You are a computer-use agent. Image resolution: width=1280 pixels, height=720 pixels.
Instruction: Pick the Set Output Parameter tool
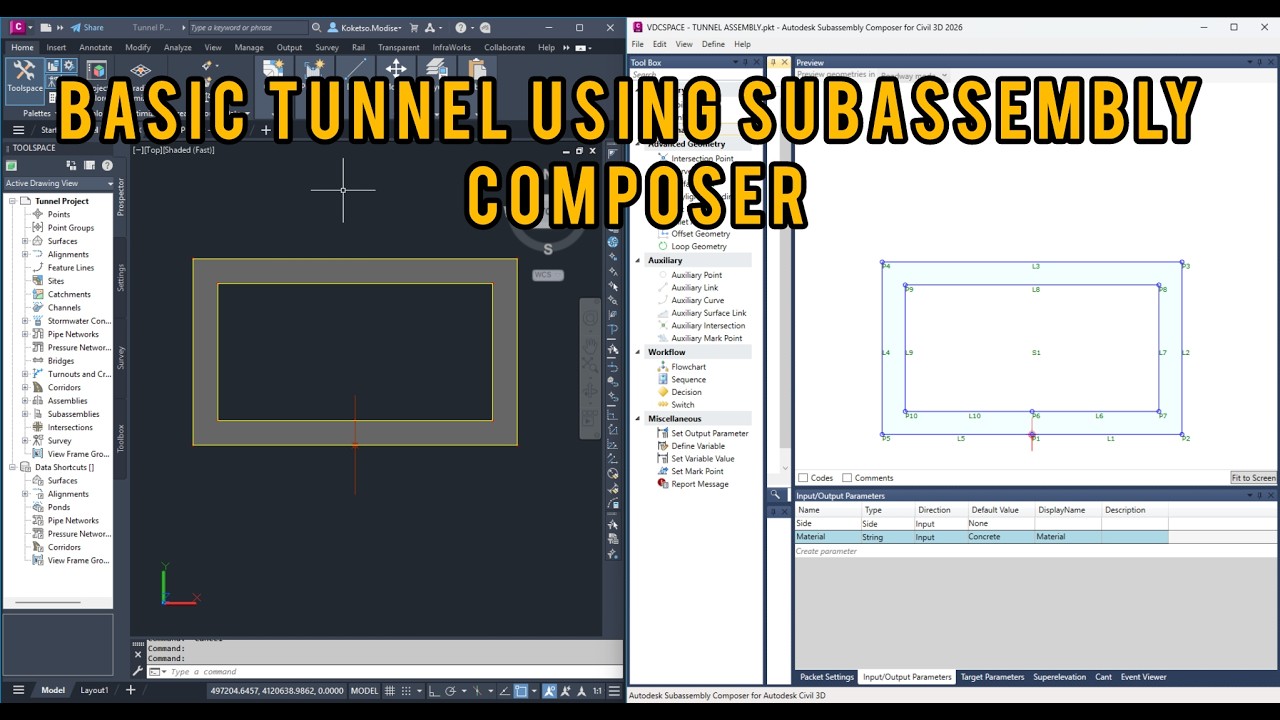(702, 433)
